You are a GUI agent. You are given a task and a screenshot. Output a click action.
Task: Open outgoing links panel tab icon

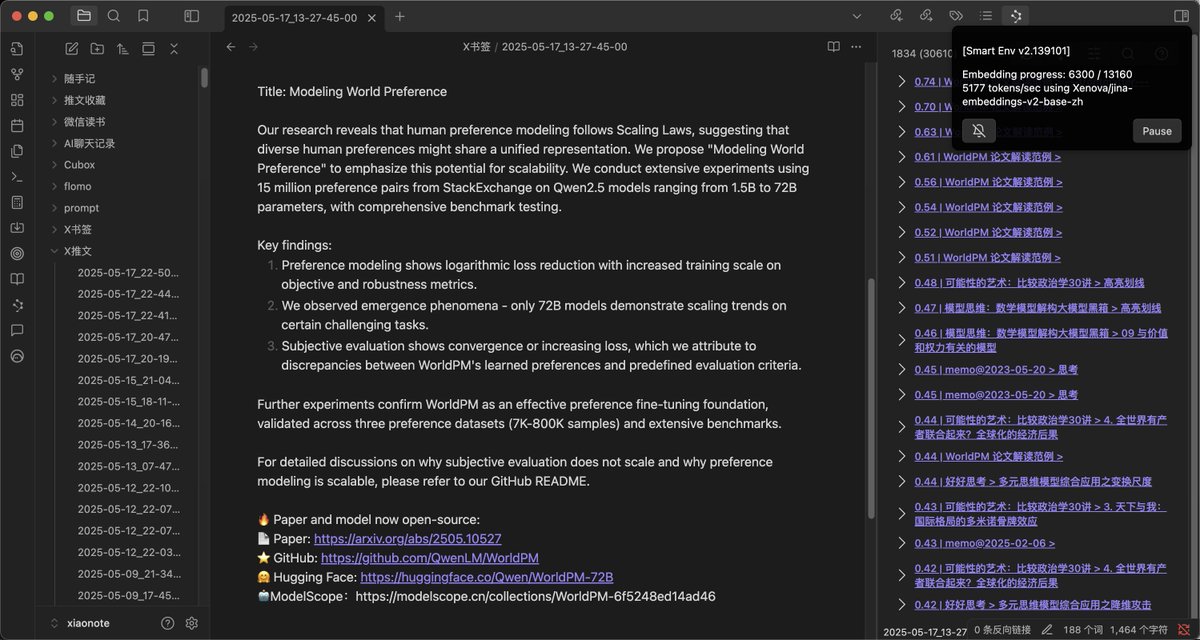pos(926,16)
